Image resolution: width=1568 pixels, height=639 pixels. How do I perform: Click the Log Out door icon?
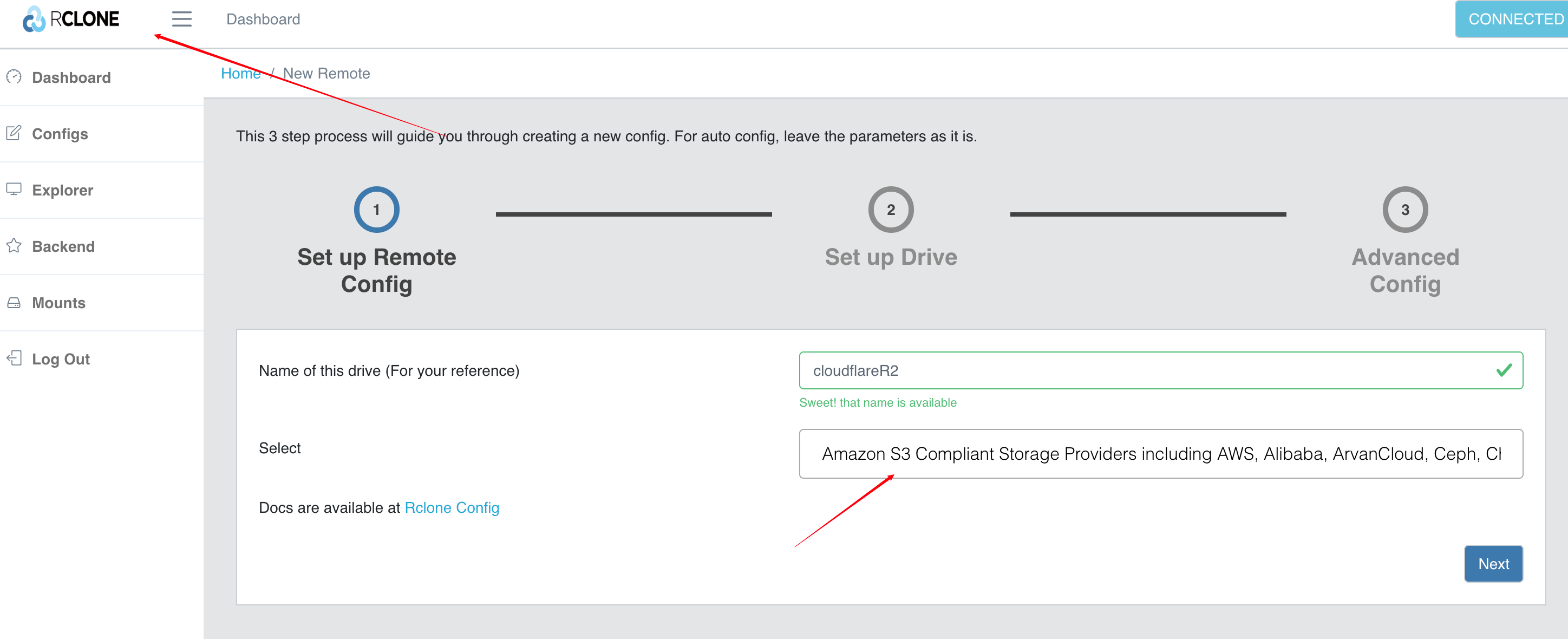click(x=14, y=358)
